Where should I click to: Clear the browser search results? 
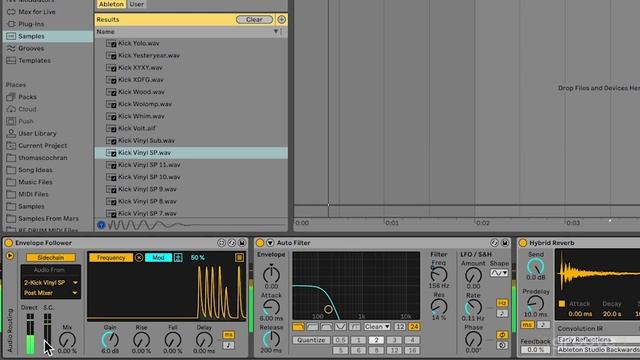[x=254, y=20]
